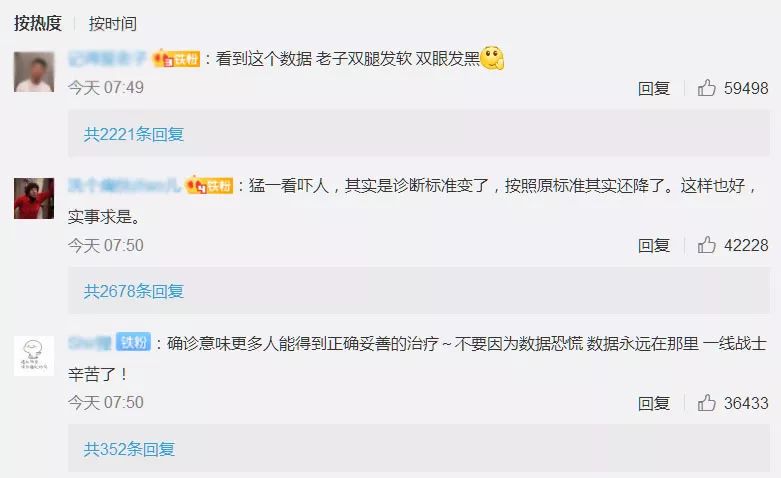Click the orange 铁粉 badge on first comment

[177, 59]
